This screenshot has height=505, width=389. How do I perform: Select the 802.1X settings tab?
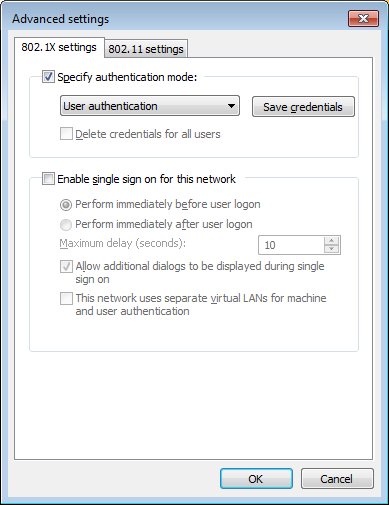point(59,47)
